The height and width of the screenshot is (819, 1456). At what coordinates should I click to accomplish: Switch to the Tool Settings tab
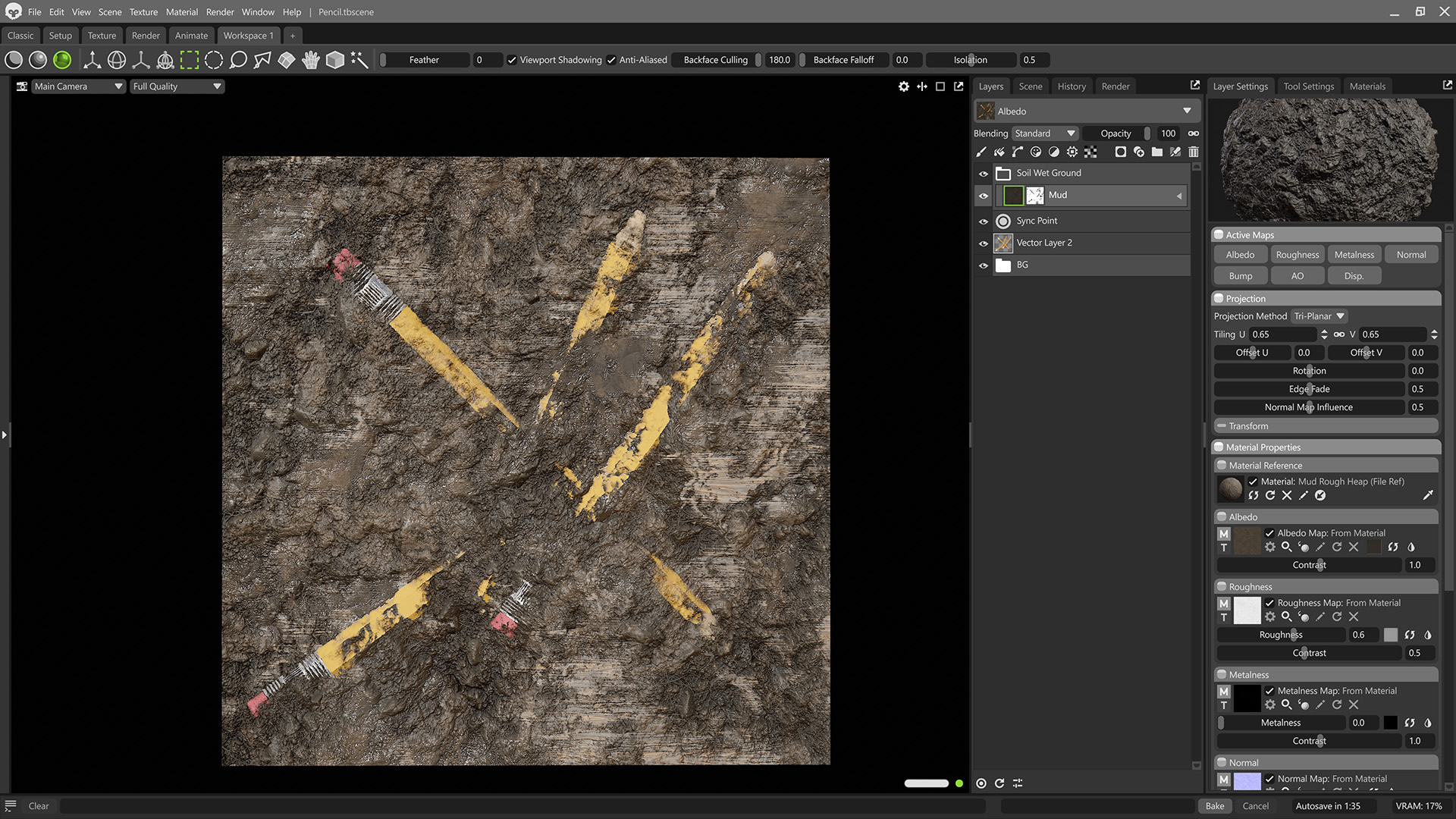coord(1308,86)
